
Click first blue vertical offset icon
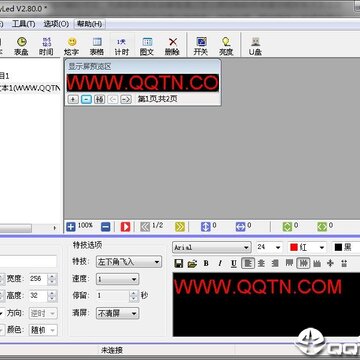pyautogui.click(x=206, y=227)
